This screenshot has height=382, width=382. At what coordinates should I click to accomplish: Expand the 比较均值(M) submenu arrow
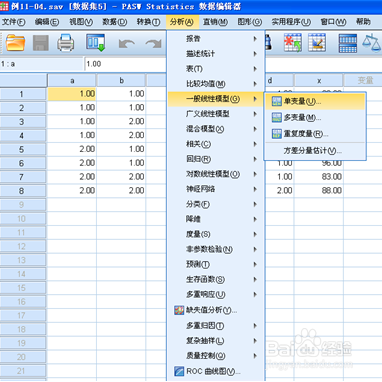tap(255, 84)
